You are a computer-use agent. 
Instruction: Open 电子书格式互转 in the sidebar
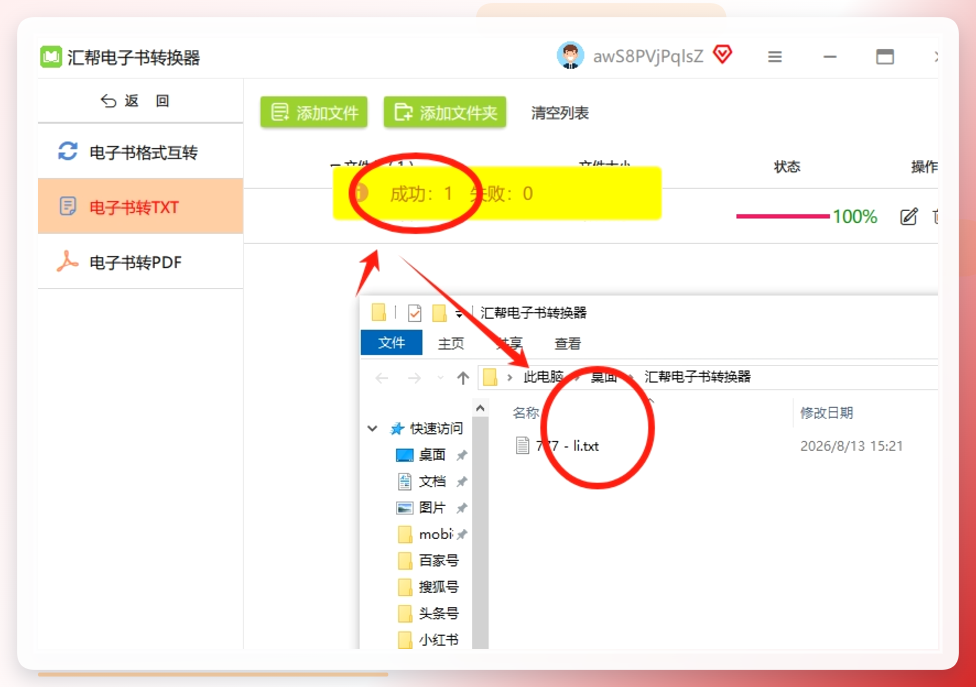141,152
